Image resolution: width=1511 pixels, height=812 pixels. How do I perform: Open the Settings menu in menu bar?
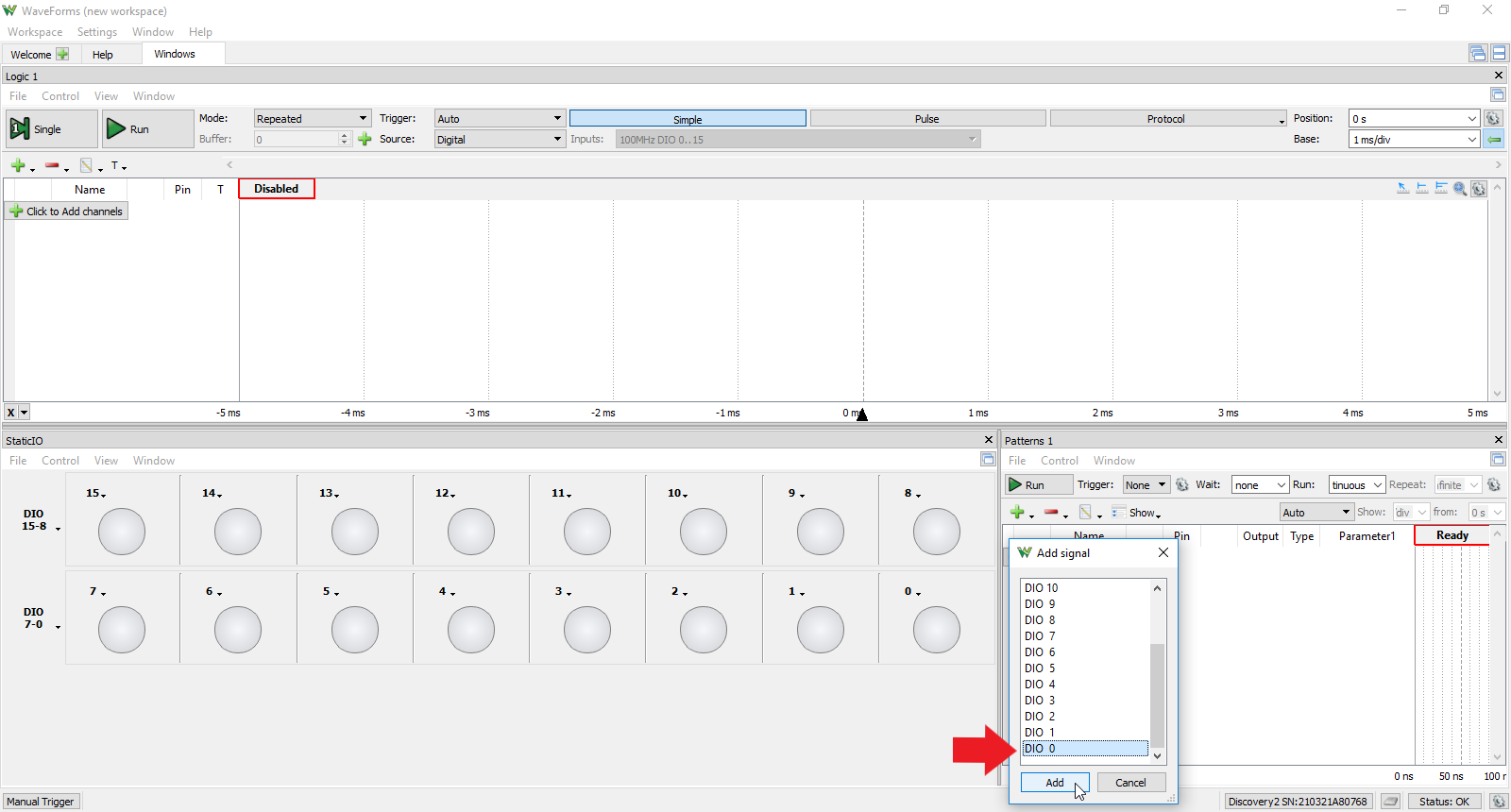[x=96, y=32]
